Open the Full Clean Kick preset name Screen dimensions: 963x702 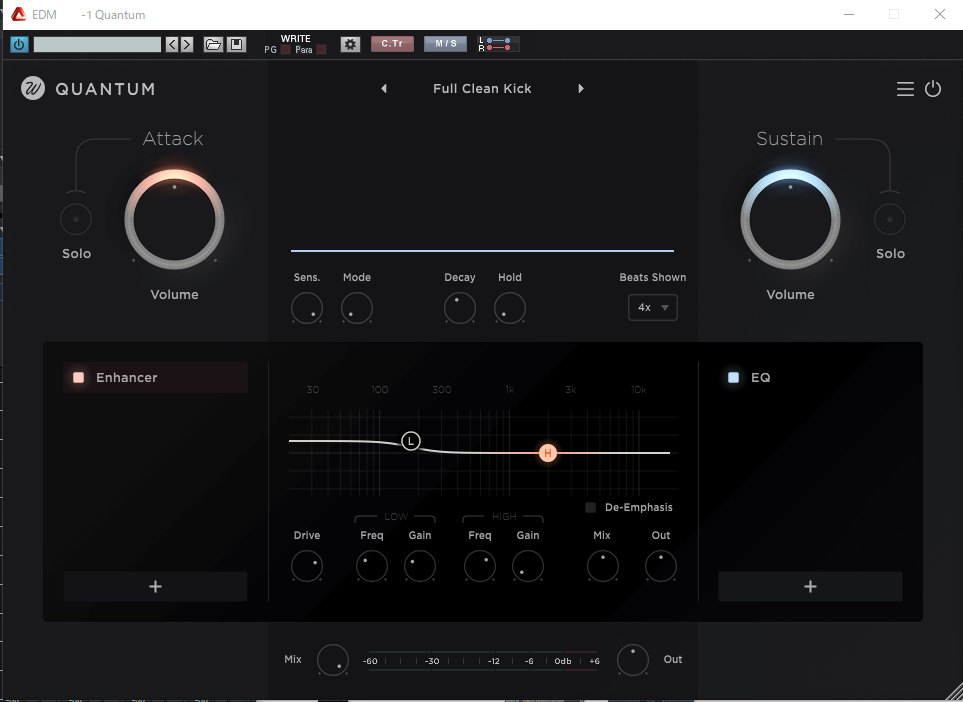pyautogui.click(x=482, y=88)
